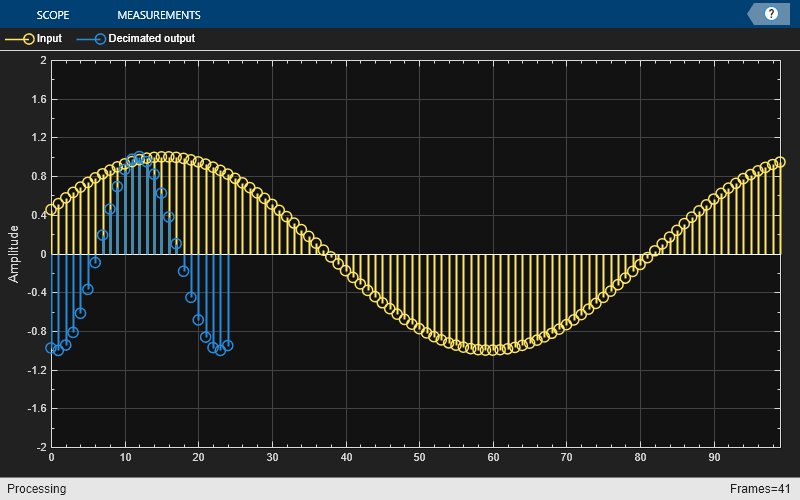Click y-axis tick label -2
This screenshot has height=500, width=800.
[x=41, y=447]
